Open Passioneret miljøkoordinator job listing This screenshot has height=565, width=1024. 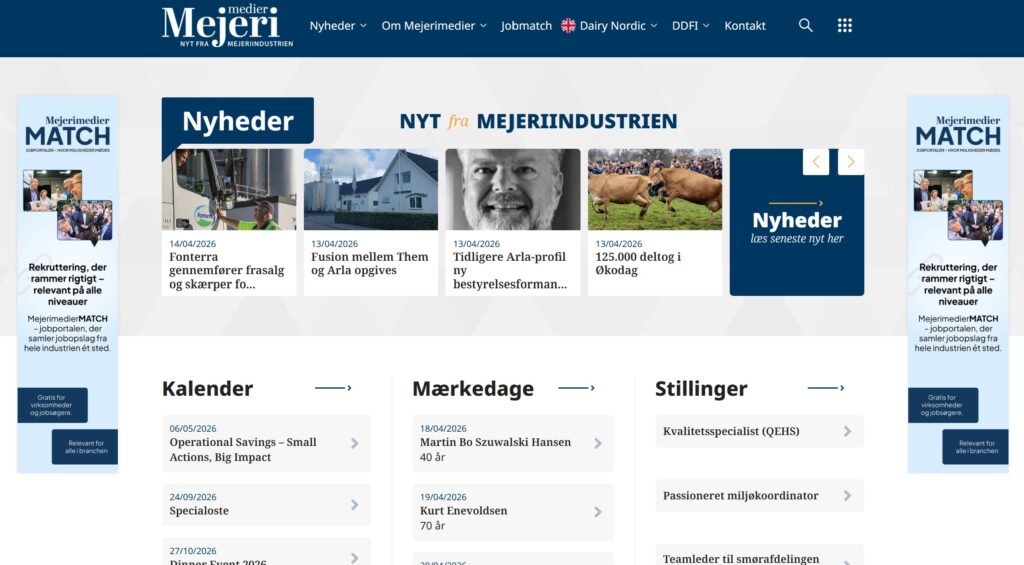pos(760,496)
